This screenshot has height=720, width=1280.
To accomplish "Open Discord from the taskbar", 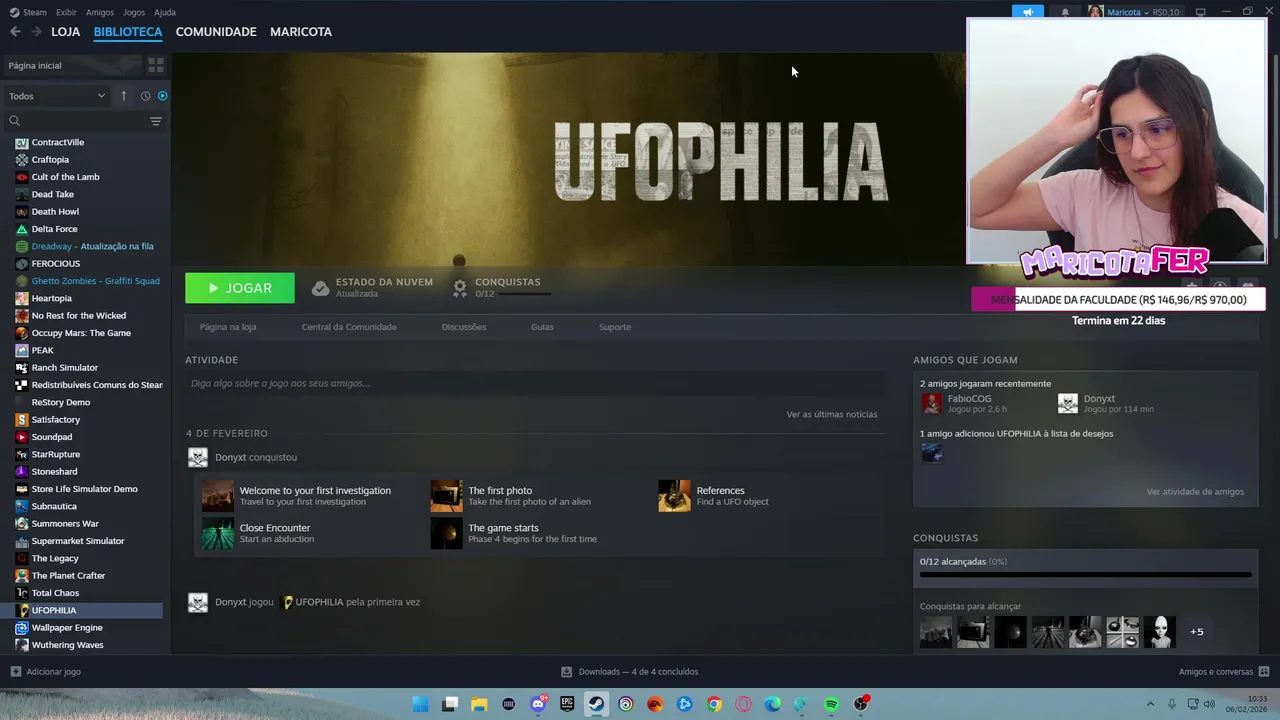I will click(x=538, y=704).
